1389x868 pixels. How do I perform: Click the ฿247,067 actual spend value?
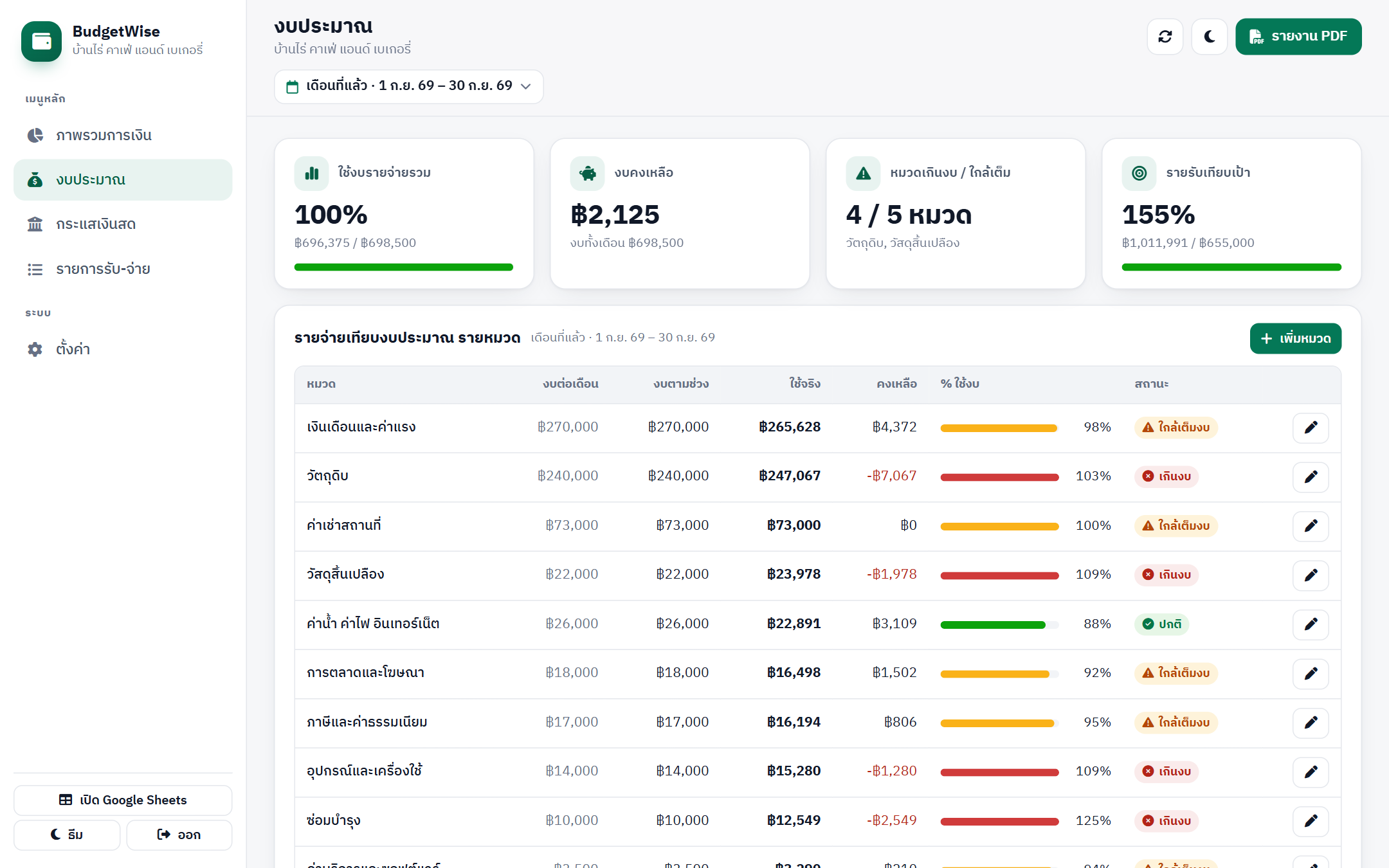(x=790, y=476)
